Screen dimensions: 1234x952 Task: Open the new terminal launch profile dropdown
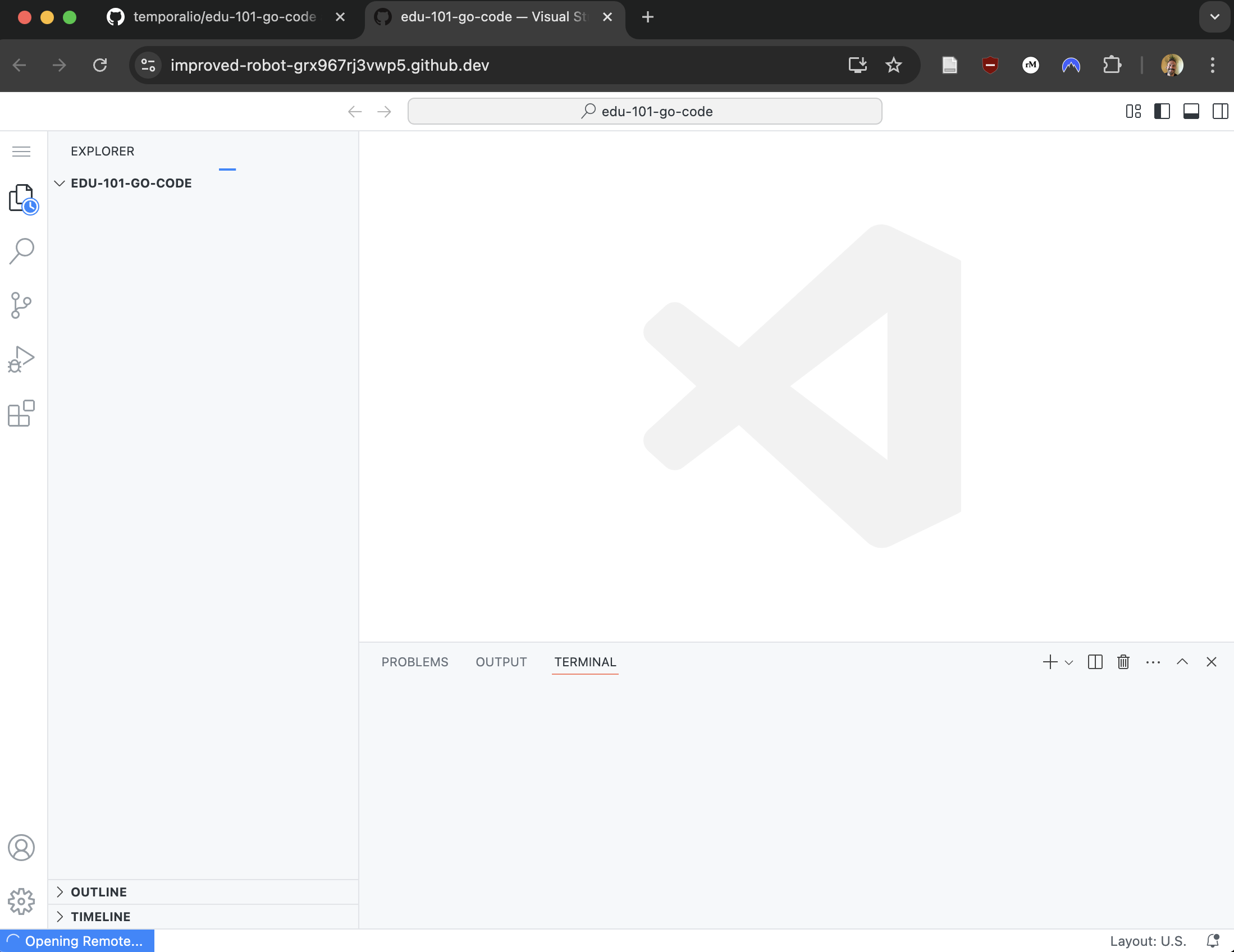(1069, 663)
